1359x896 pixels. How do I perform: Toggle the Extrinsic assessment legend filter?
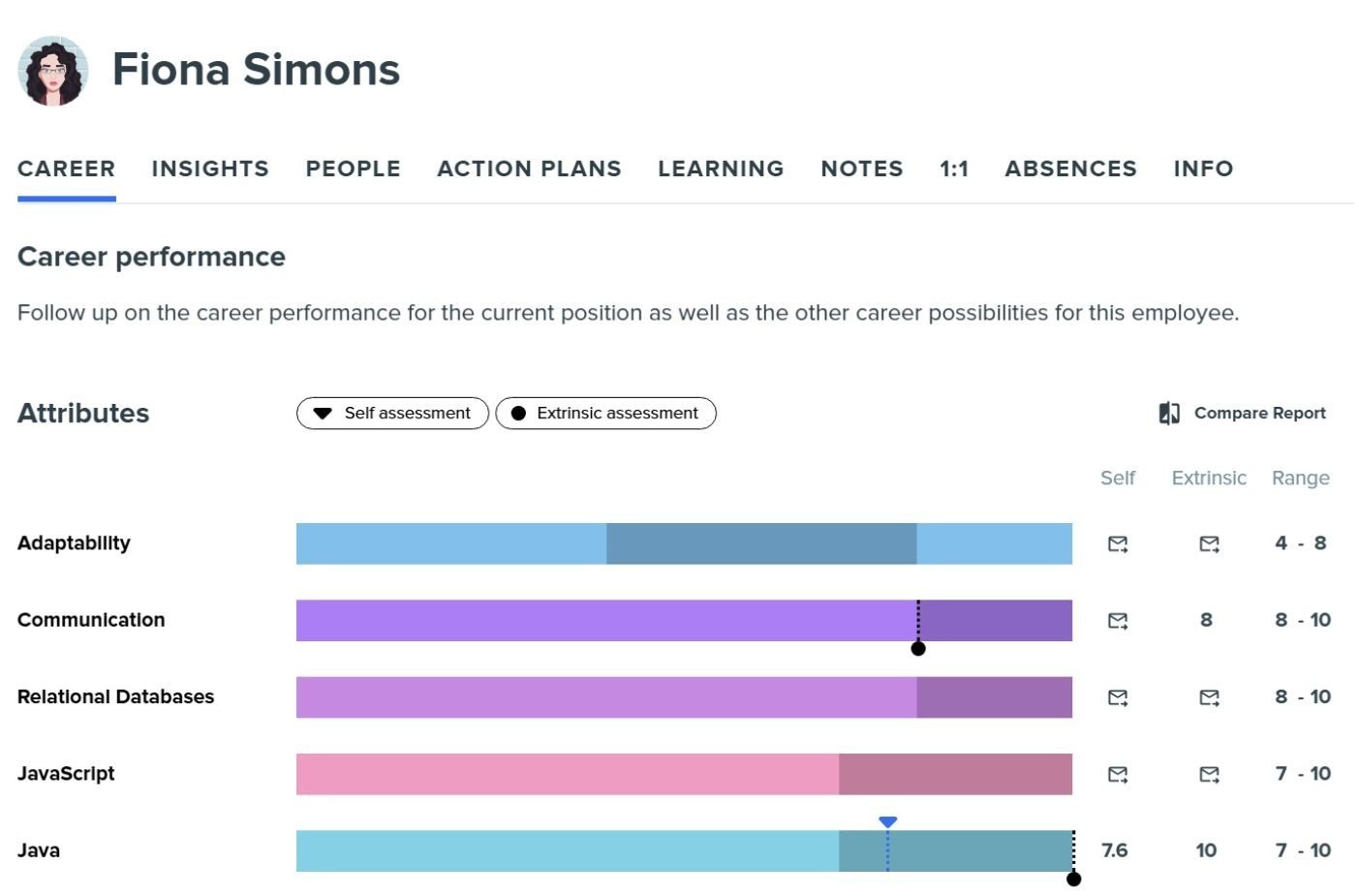click(605, 413)
